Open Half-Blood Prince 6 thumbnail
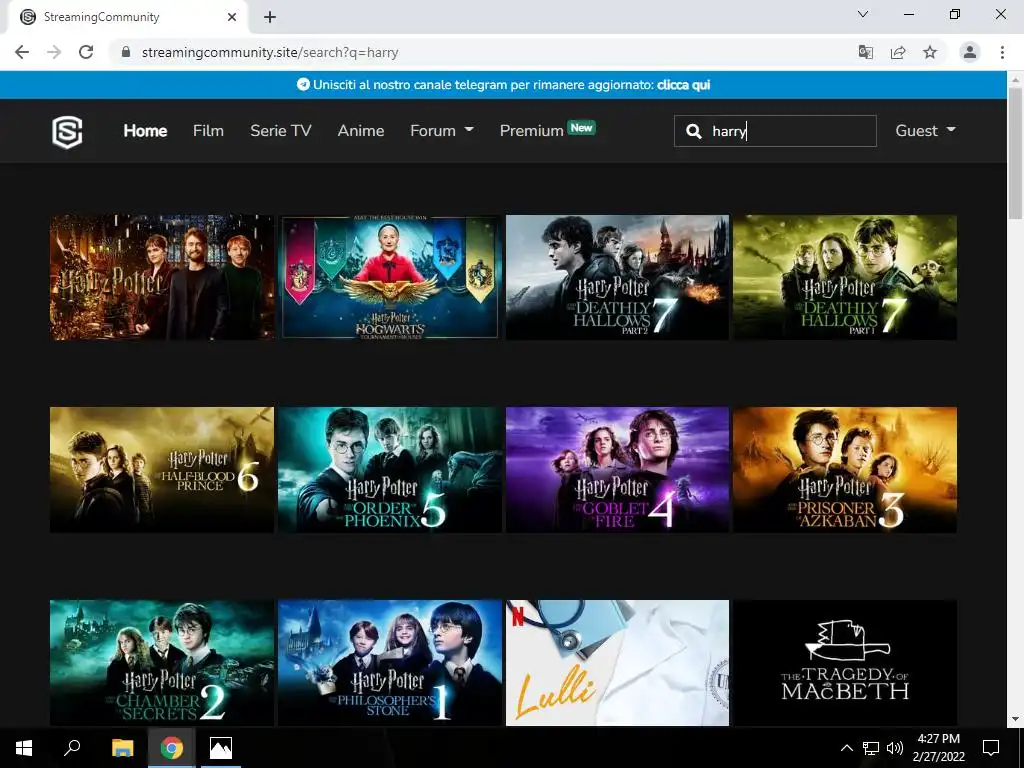Image resolution: width=1024 pixels, height=768 pixels. pyautogui.click(x=162, y=470)
